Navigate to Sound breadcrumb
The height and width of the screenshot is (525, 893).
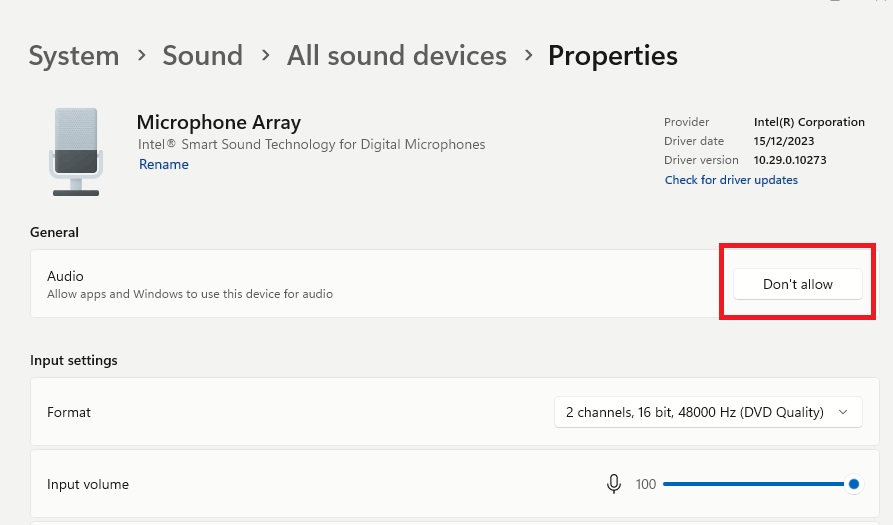tap(202, 56)
